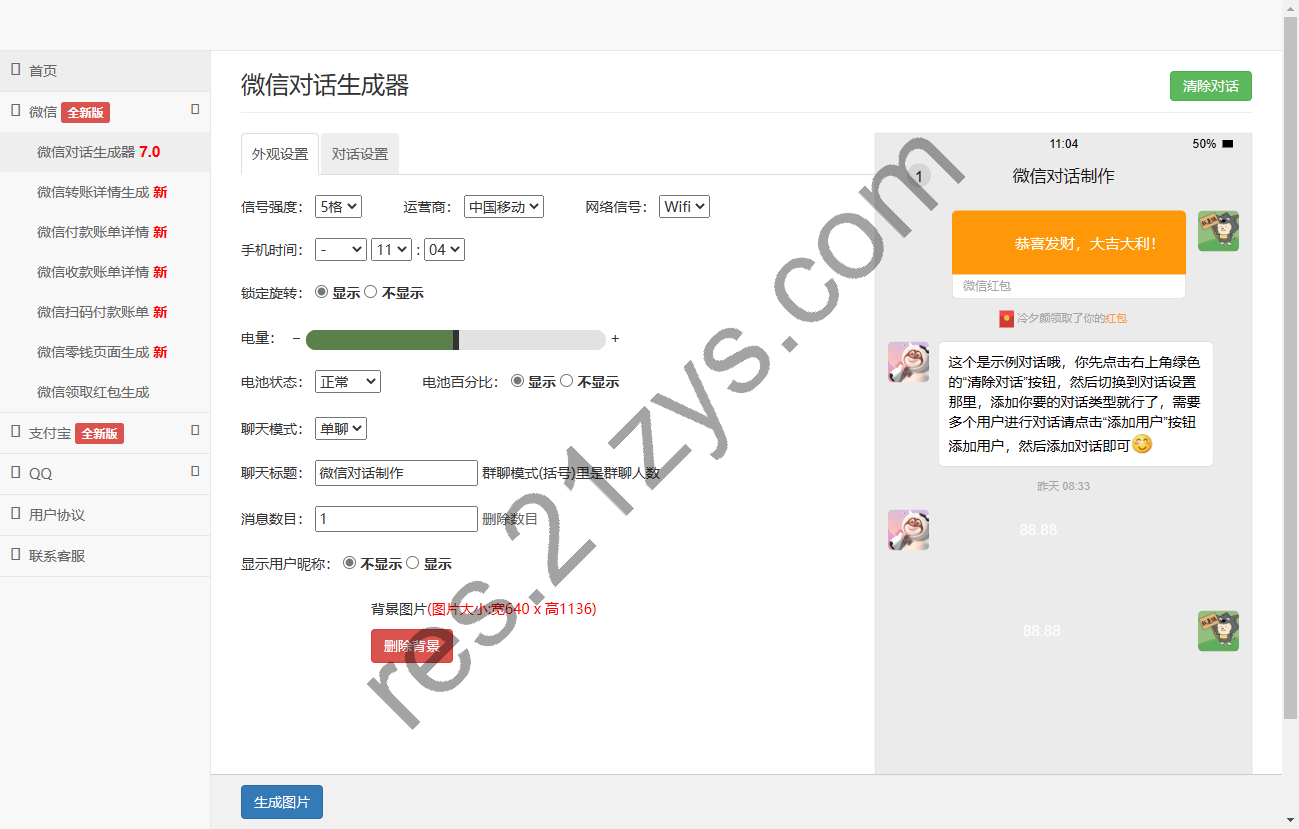Screen dimensions: 1299x829
Task: Click avatar next to orange red packet
Action: pyautogui.click(x=1218, y=231)
